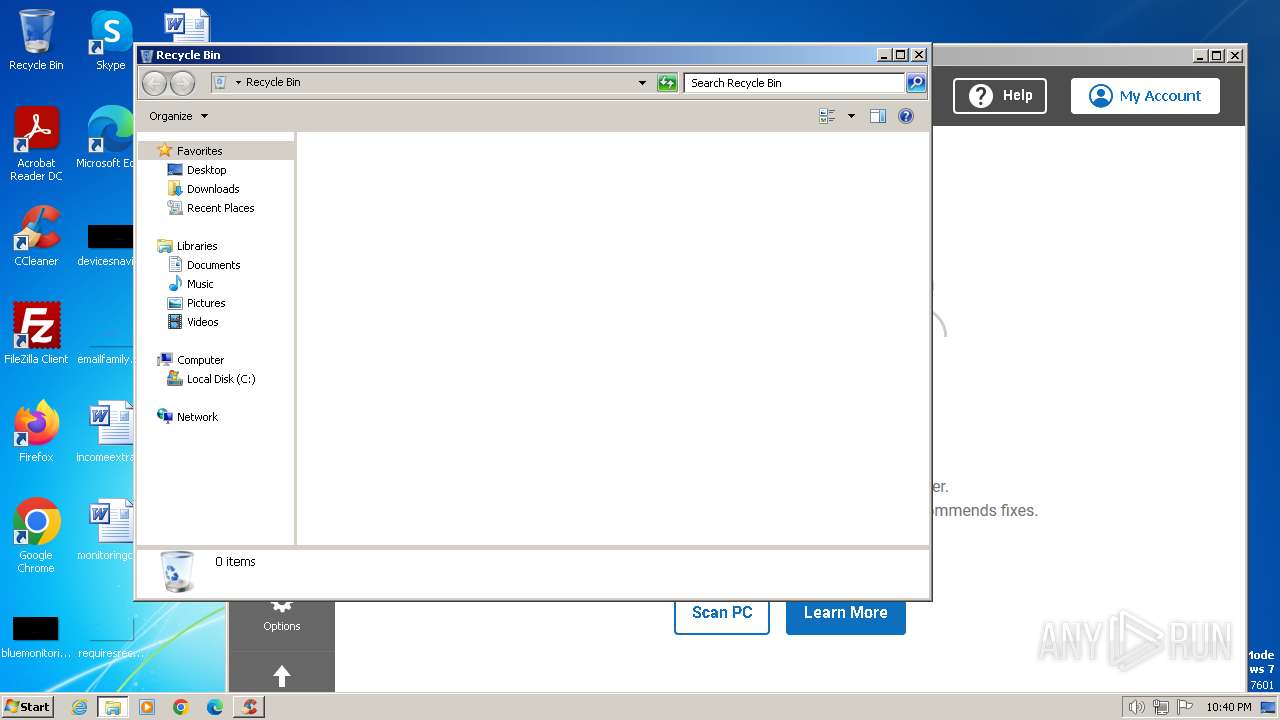Open the view options dropdown arrow
The height and width of the screenshot is (720, 1280).
click(851, 116)
